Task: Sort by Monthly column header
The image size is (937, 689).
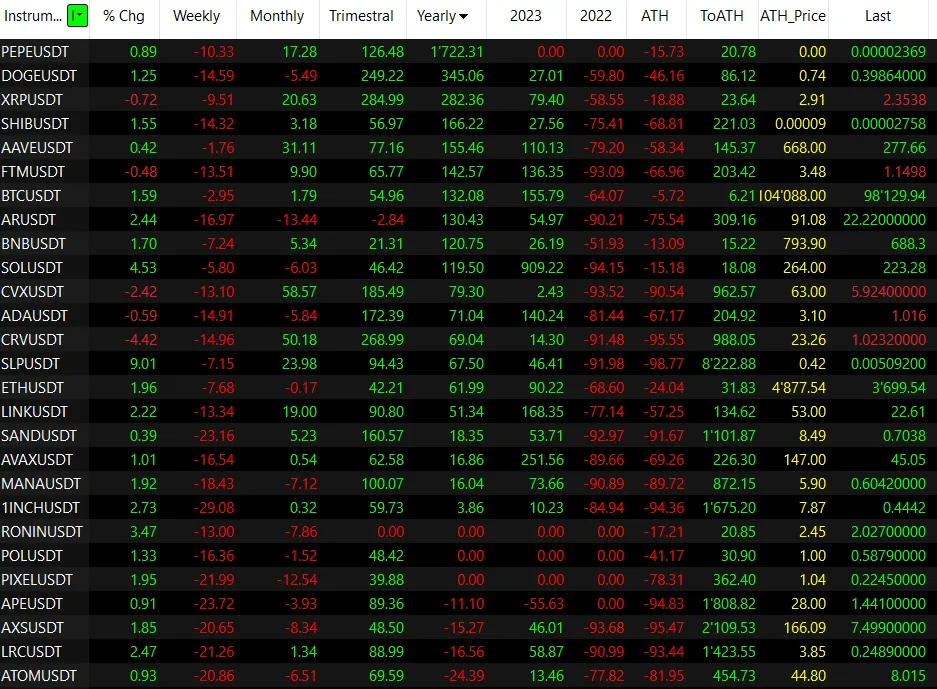Action: [277, 16]
